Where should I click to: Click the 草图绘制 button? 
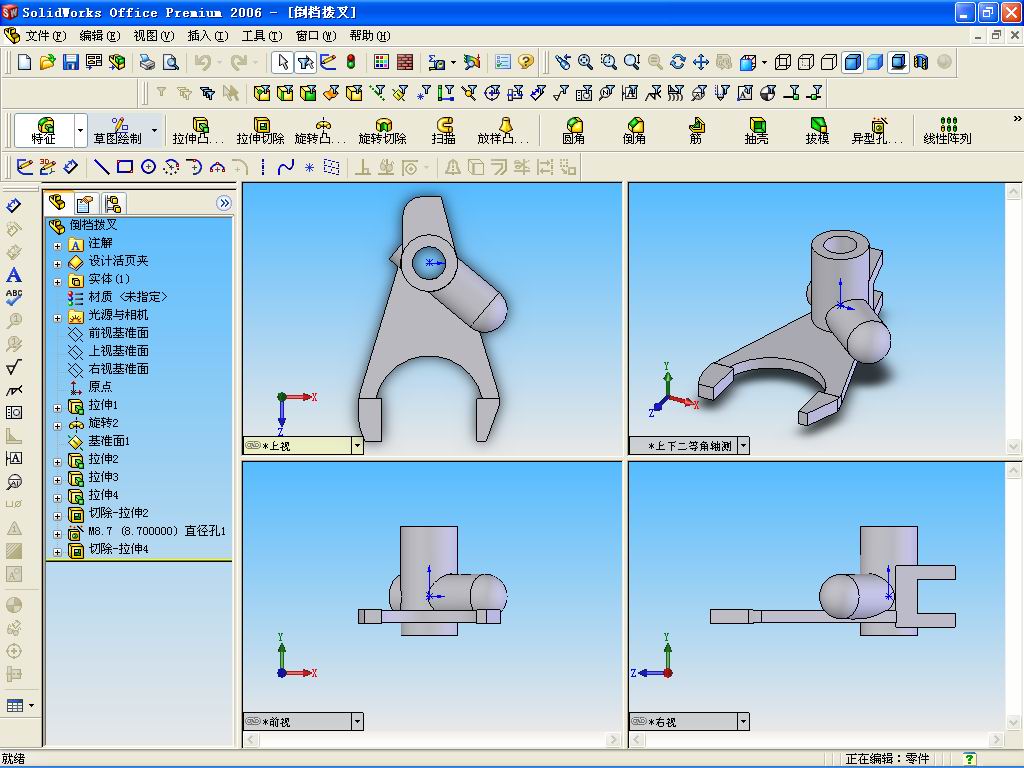pyautogui.click(x=118, y=131)
